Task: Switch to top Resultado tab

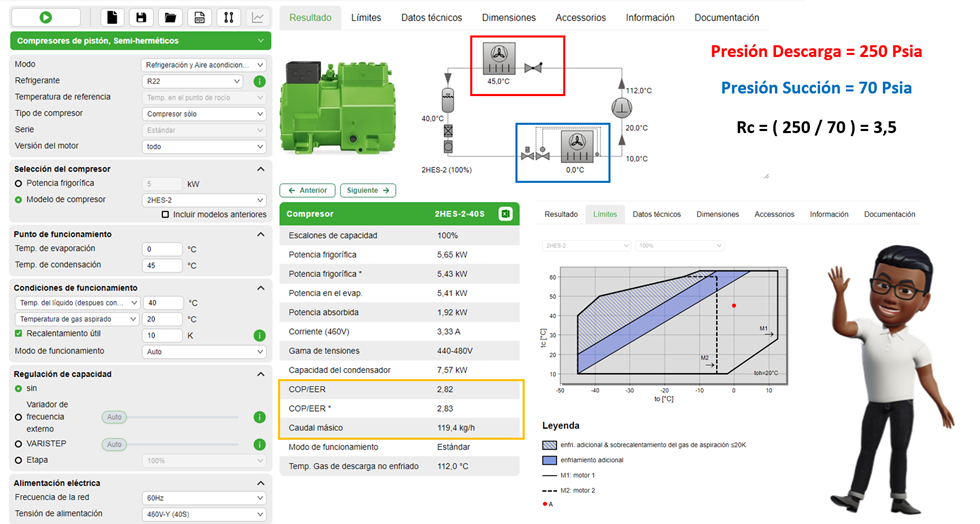Action: [310, 18]
